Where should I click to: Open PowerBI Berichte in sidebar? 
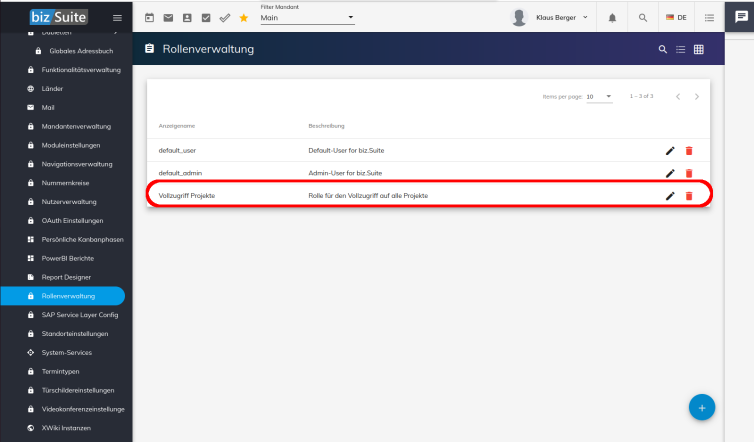pyautogui.click(x=68, y=258)
